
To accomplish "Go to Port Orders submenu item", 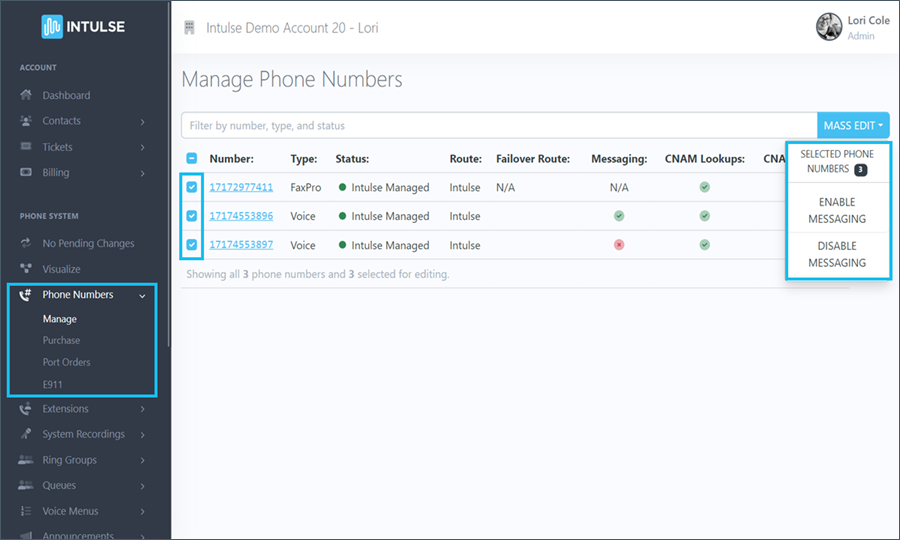I will [x=66, y=362].
